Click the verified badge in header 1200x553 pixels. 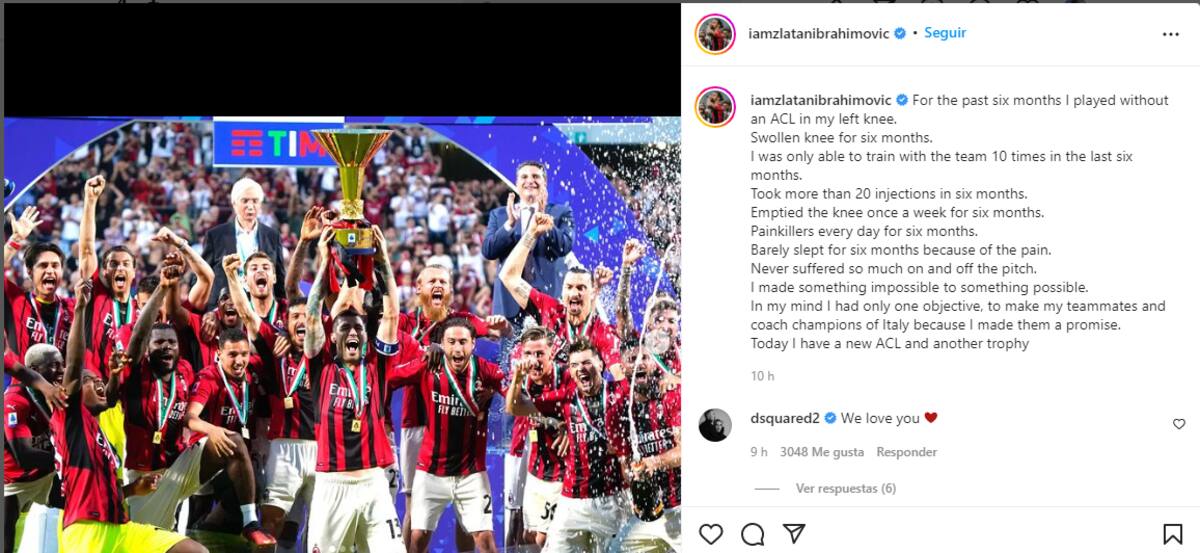pos(900,33)
